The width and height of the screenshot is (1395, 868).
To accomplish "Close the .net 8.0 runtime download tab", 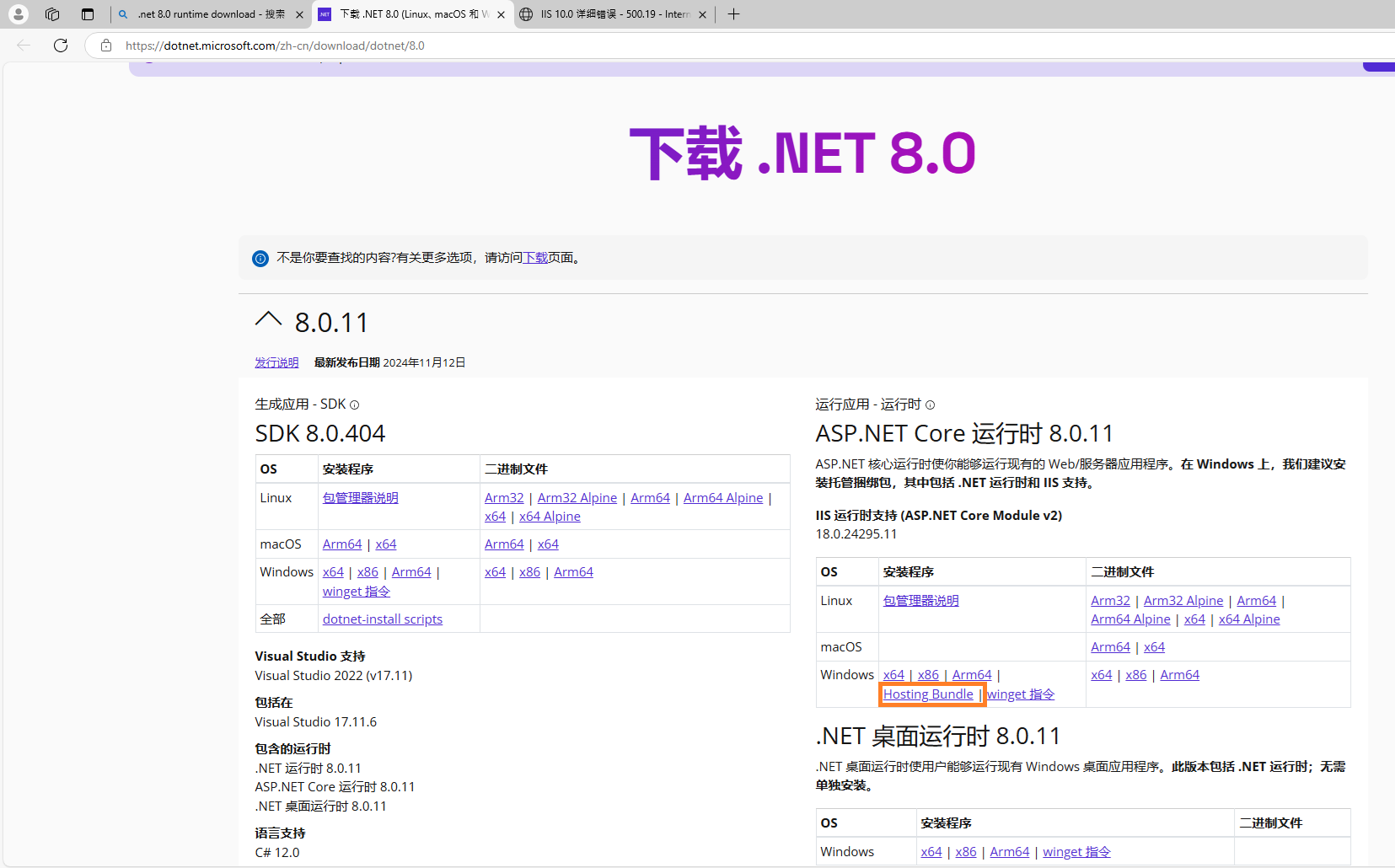I will point(299,14).
